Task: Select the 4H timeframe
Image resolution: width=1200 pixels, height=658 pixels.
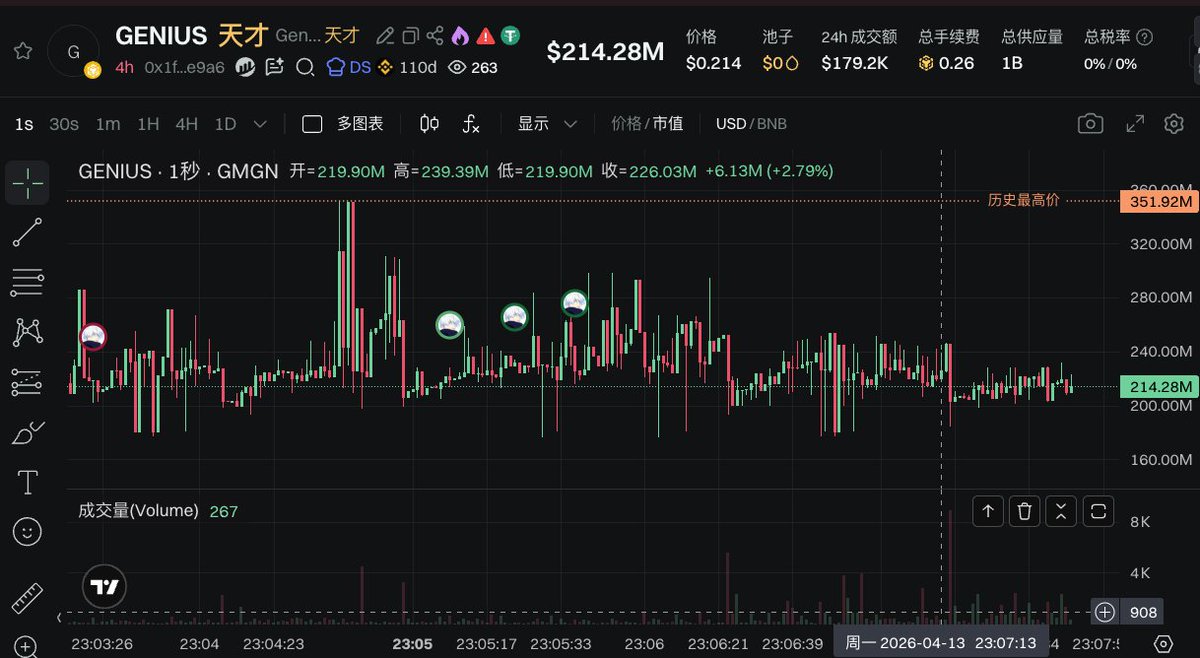Action: pyautogui.click(x=186, y=124)
